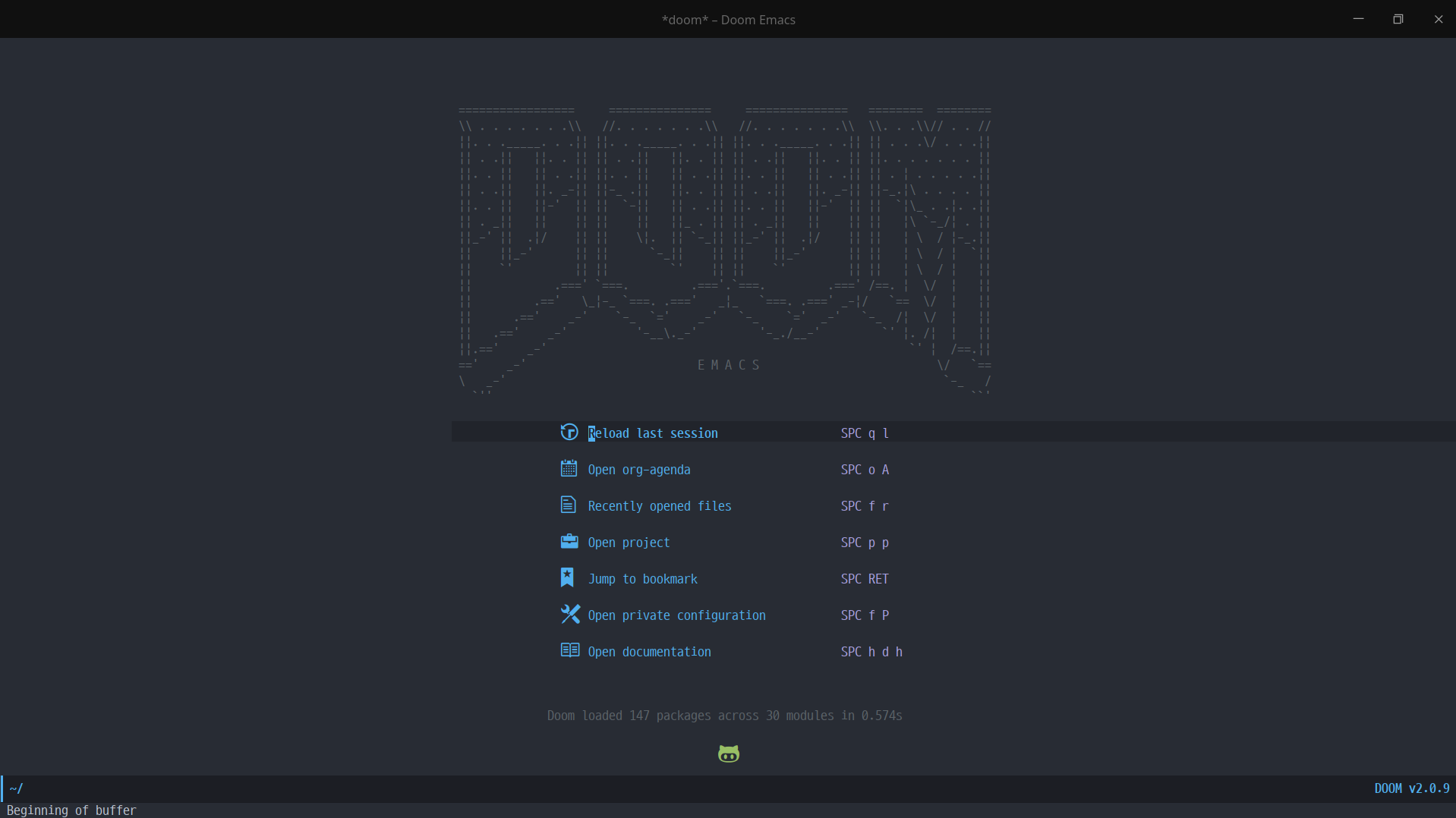Minimize the Doom Emacs window

1359,19
